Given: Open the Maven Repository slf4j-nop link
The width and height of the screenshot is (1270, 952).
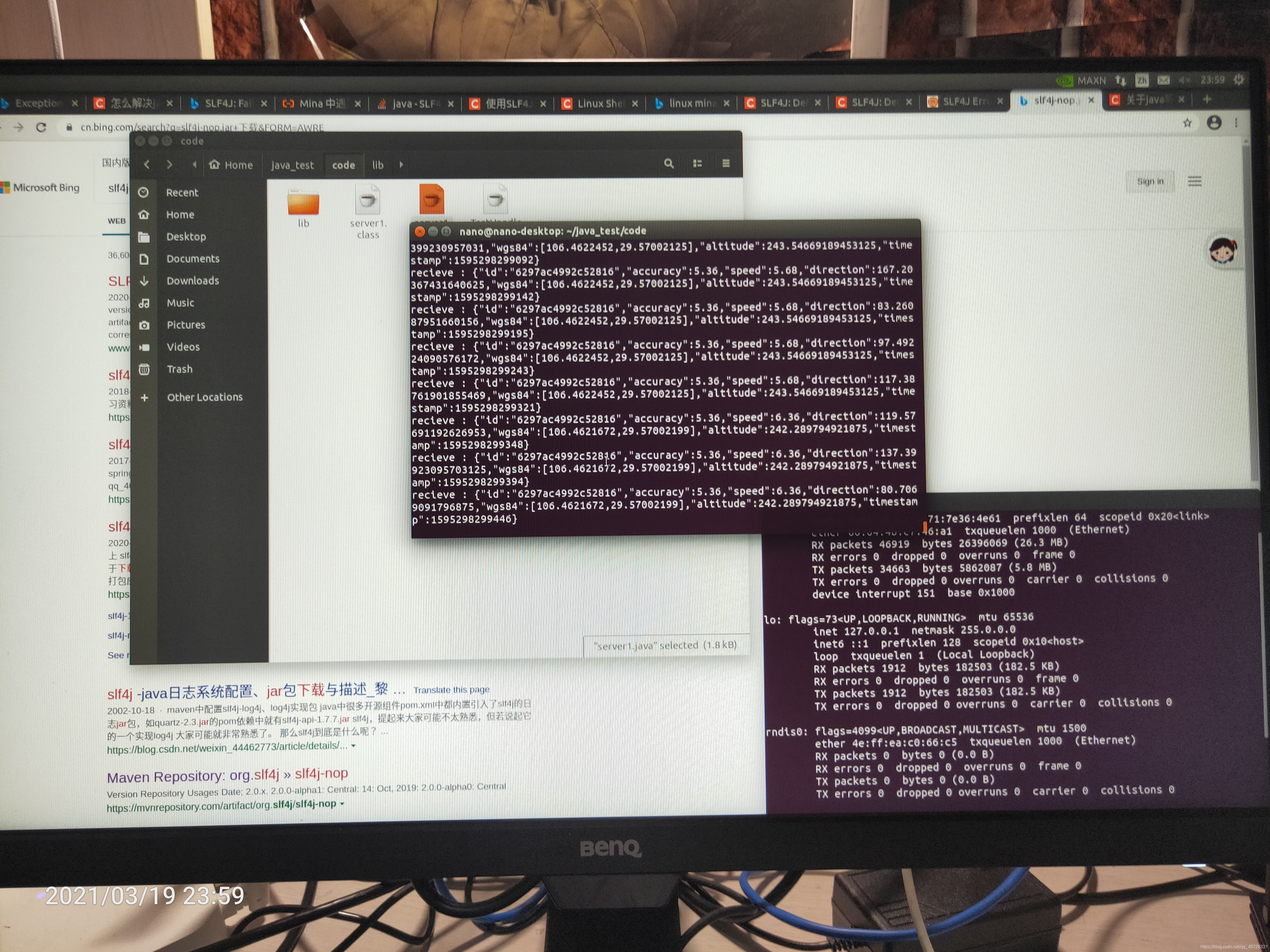Looking at the screenshot, I should coord(227,775).
